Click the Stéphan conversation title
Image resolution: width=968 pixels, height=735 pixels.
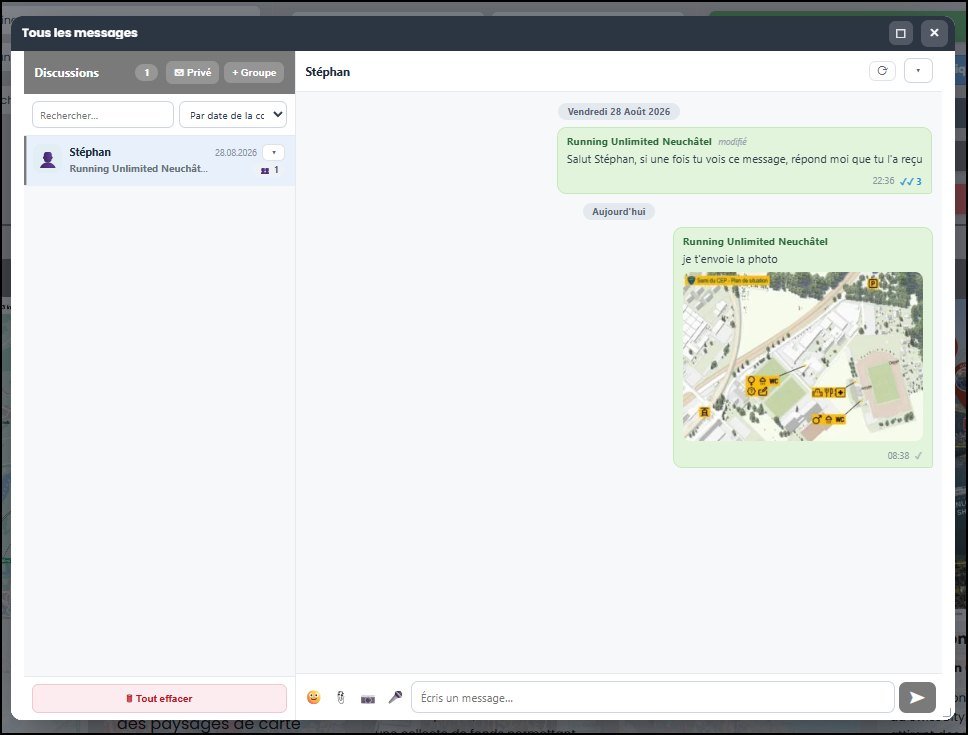tap(327, 72)
